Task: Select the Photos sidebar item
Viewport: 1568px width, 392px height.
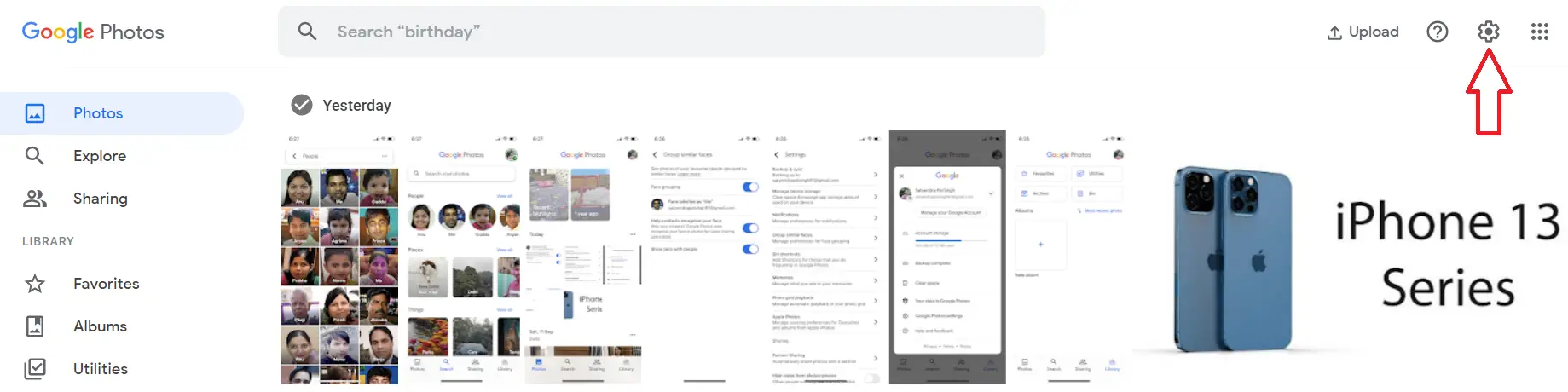Action: click(x=122, y=113)
